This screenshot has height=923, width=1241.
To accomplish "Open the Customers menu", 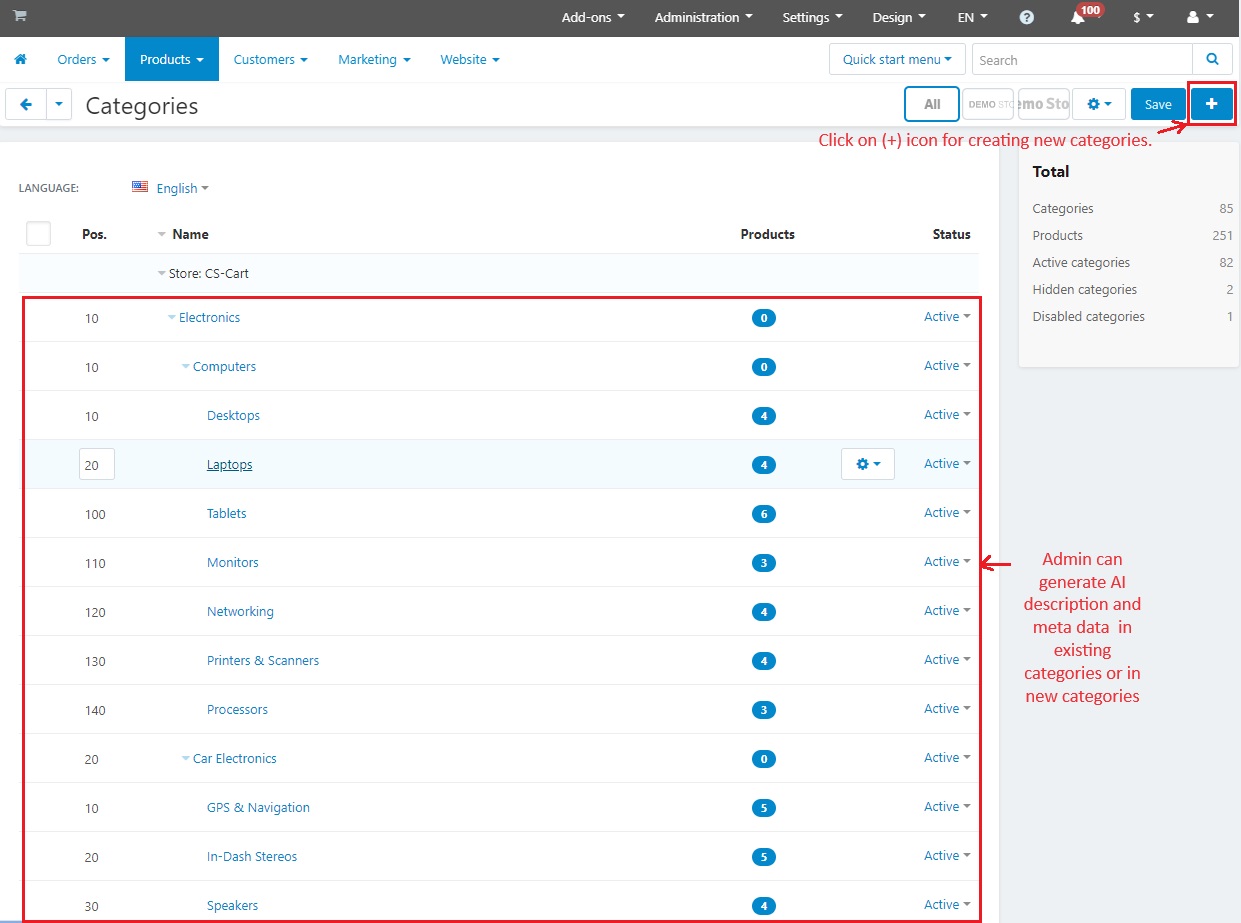I will [271, 60].
